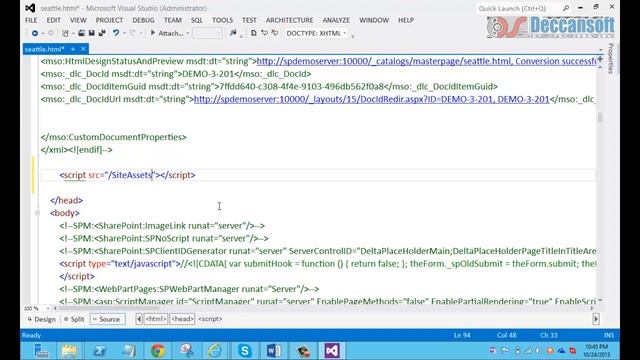Click the New Project toolbar icon
This screenshot has width=640, height=360.
coord(65,33)
